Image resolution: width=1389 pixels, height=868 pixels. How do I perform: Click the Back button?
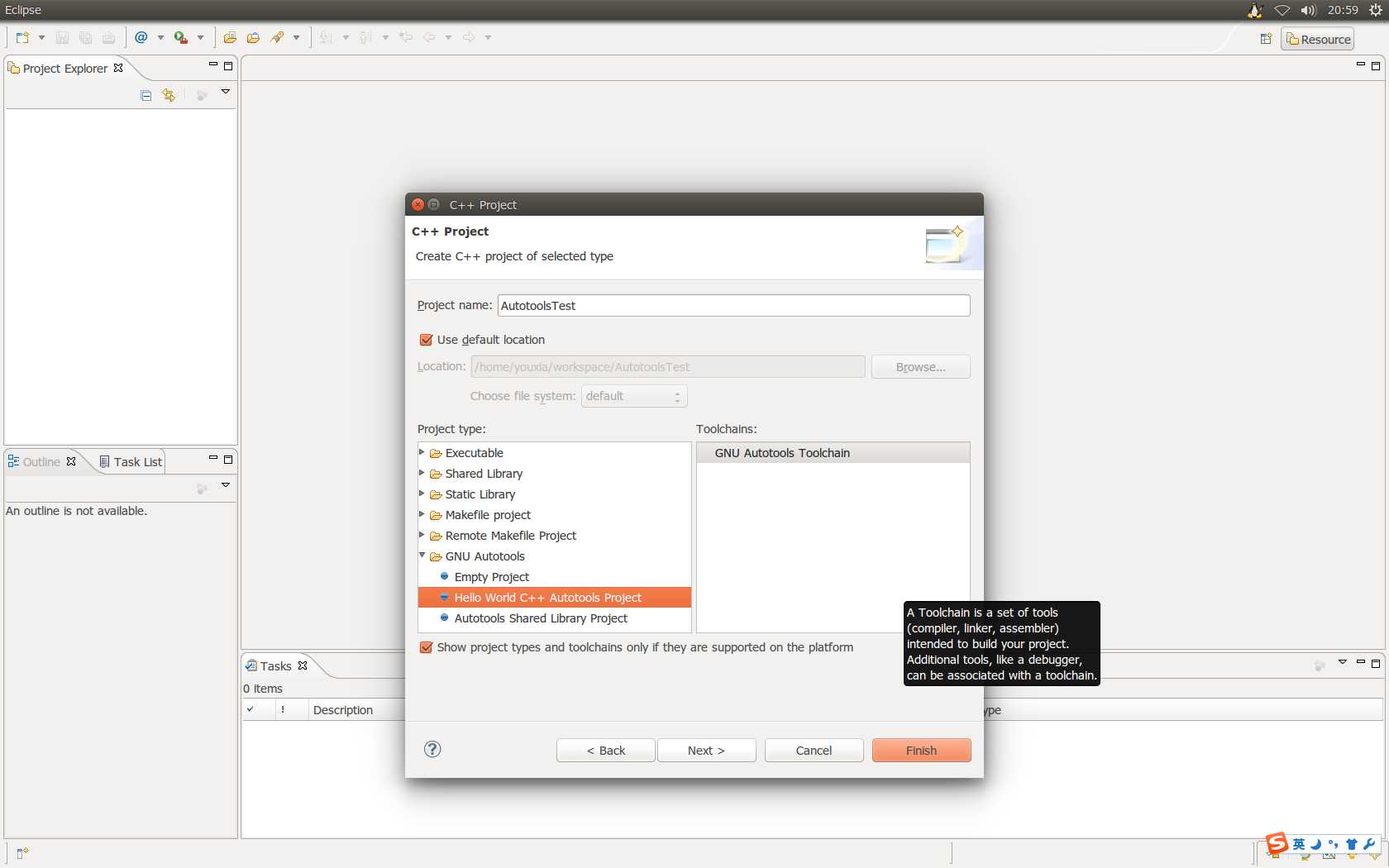point(606,750)
